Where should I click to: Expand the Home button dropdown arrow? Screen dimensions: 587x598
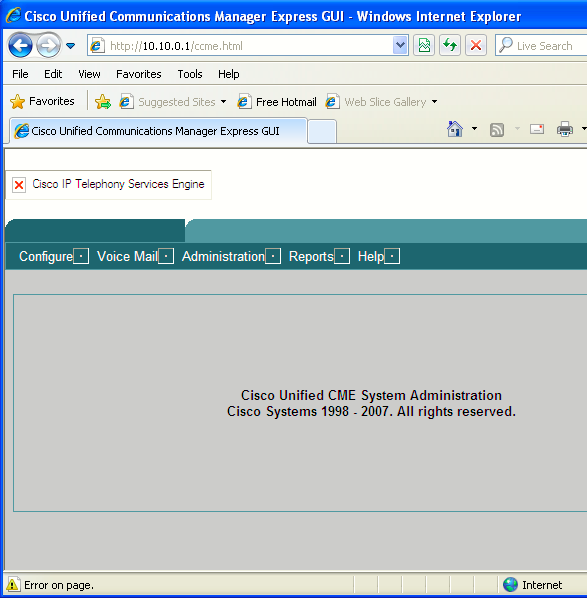pyautogui.click(x=474, y=129)
